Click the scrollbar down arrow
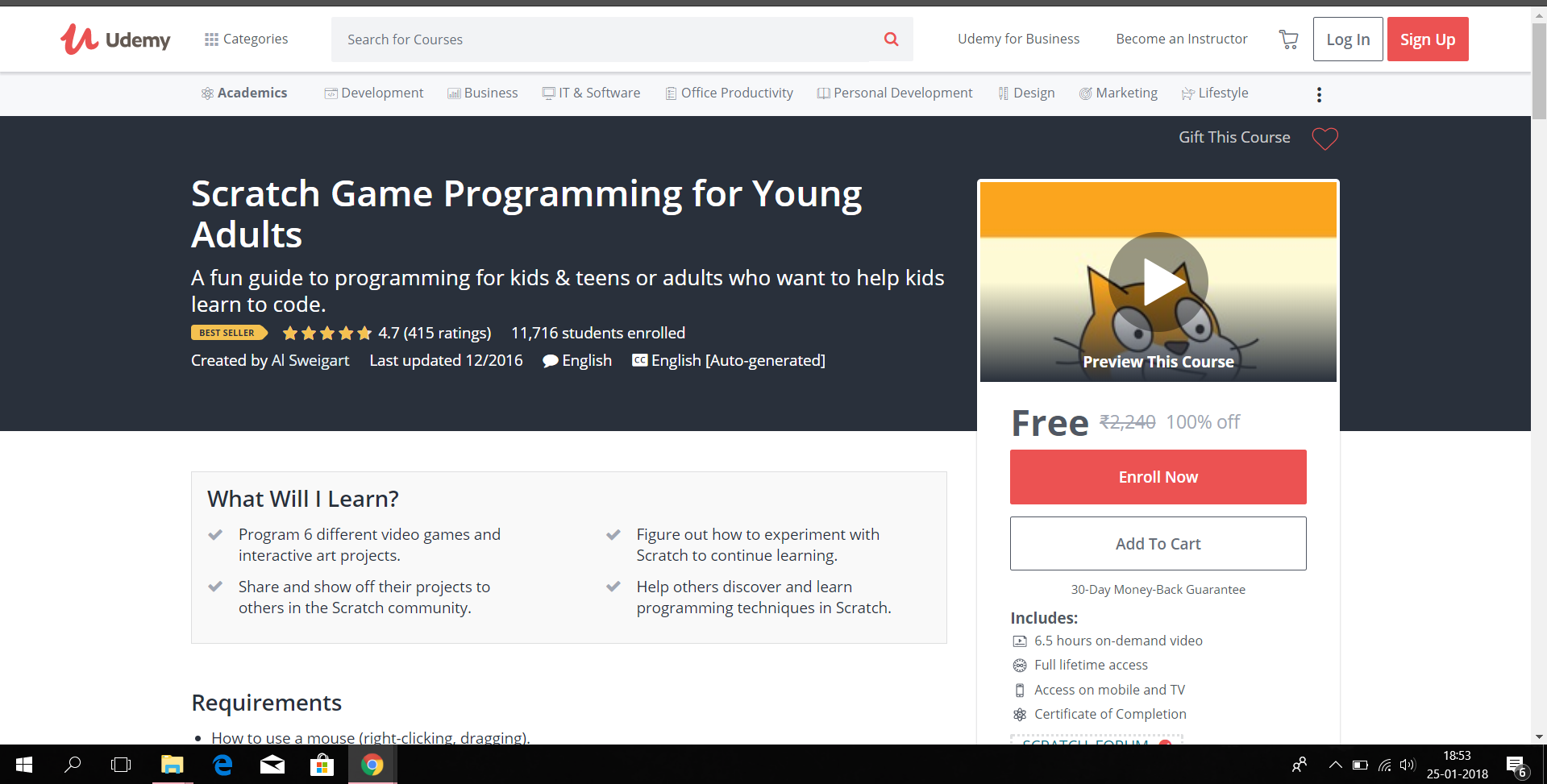1547x784 pixels. pyautogui.click(x=1539, y=736)
